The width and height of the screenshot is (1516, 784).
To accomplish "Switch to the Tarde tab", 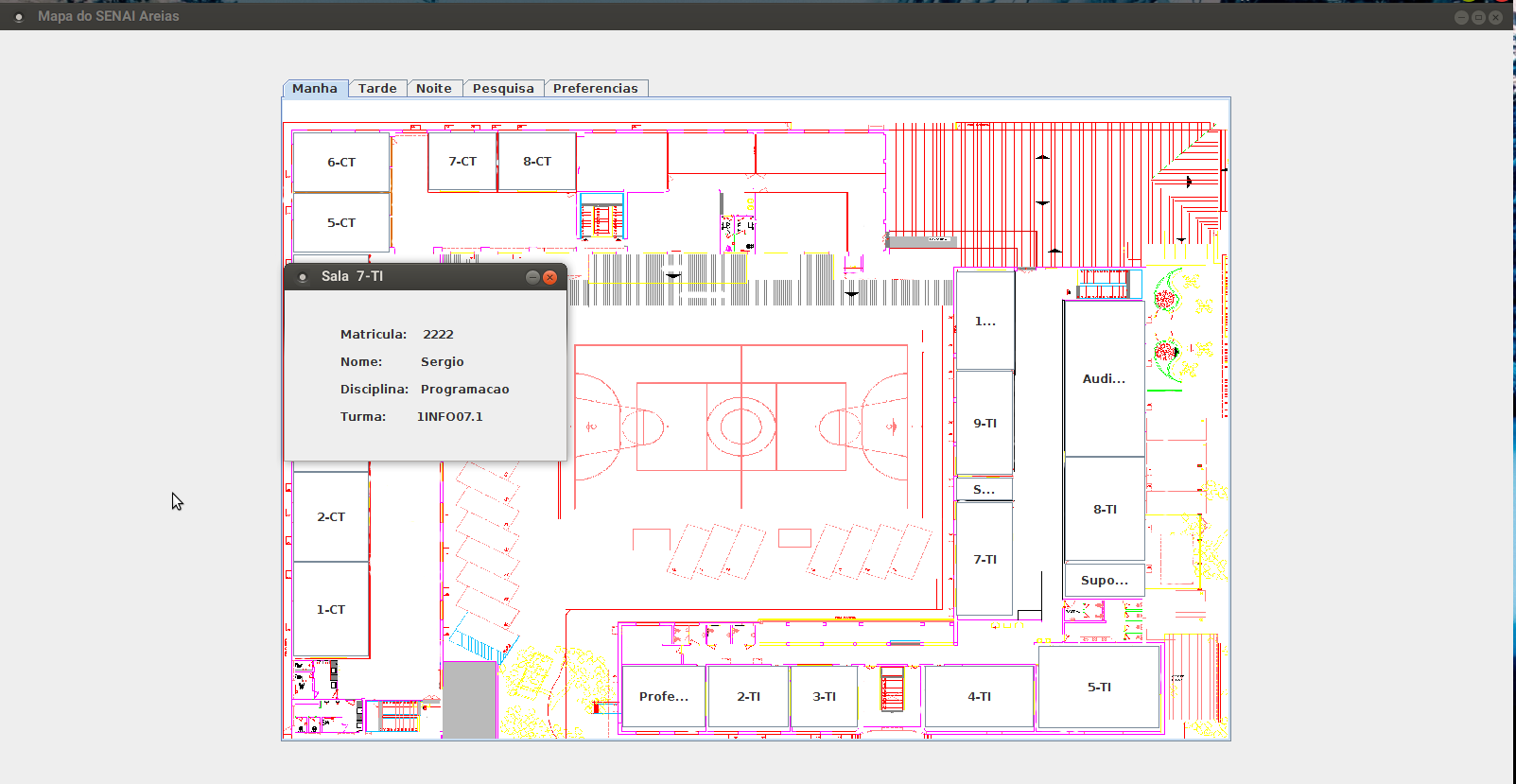I will coord(377,88).
